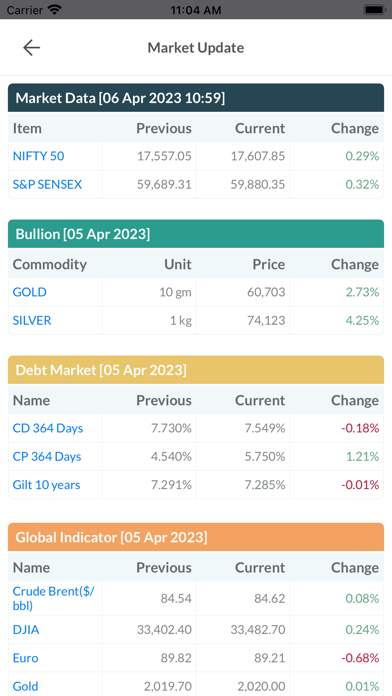Tap the 11:04 AM status bar clock

point(196,10)
